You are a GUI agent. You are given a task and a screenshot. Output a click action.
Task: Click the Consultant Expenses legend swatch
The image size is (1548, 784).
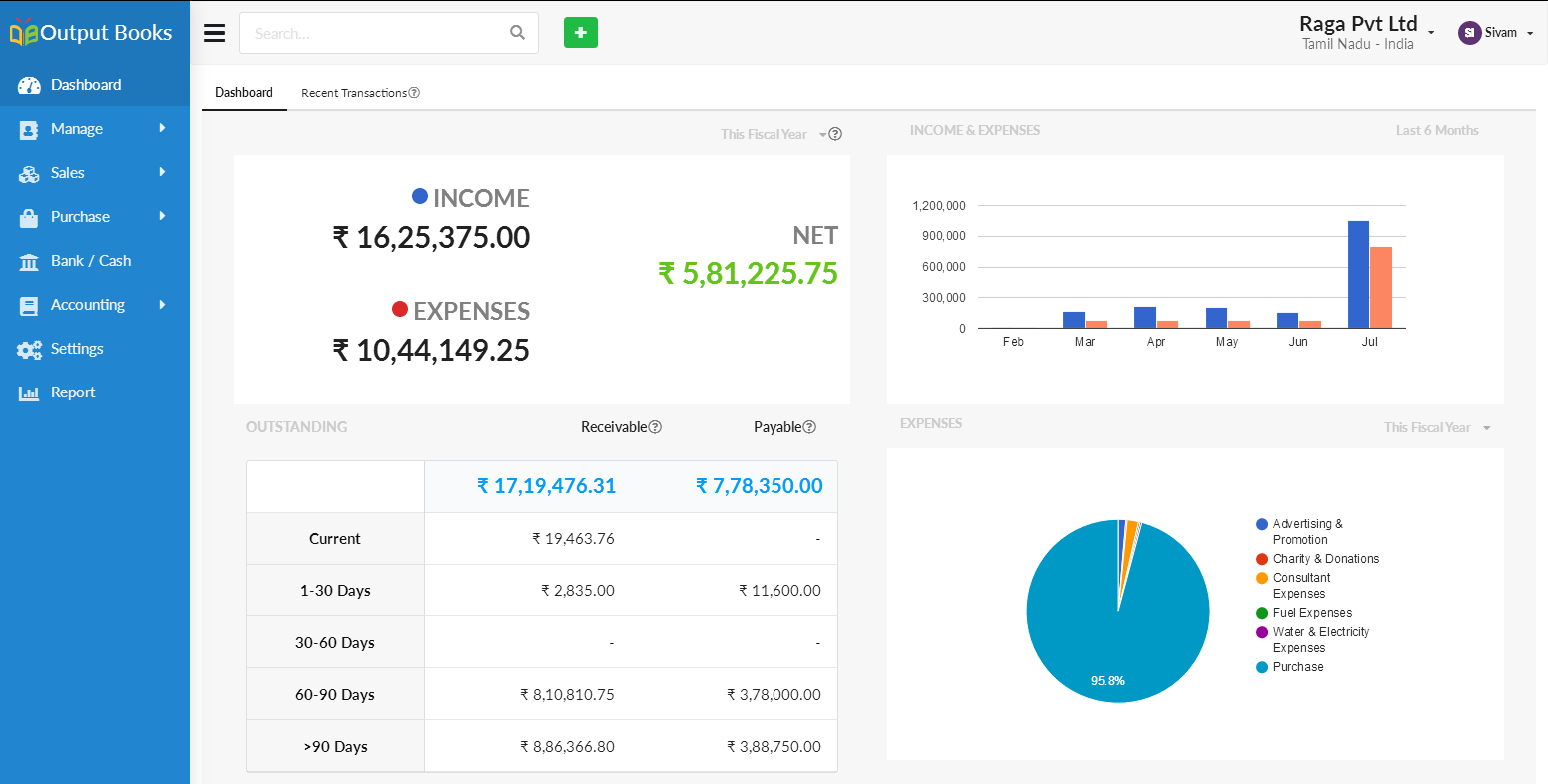1262,578
